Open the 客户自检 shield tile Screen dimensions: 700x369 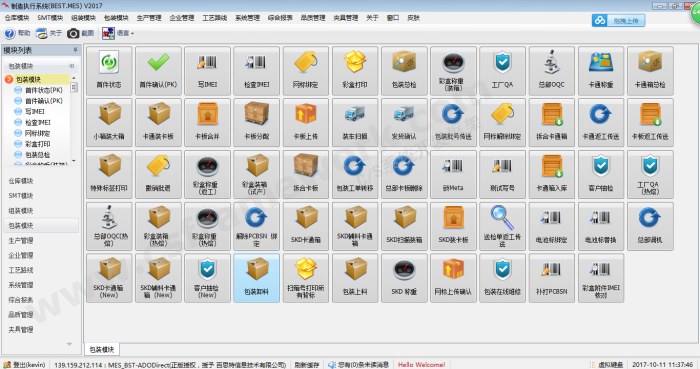601,174
